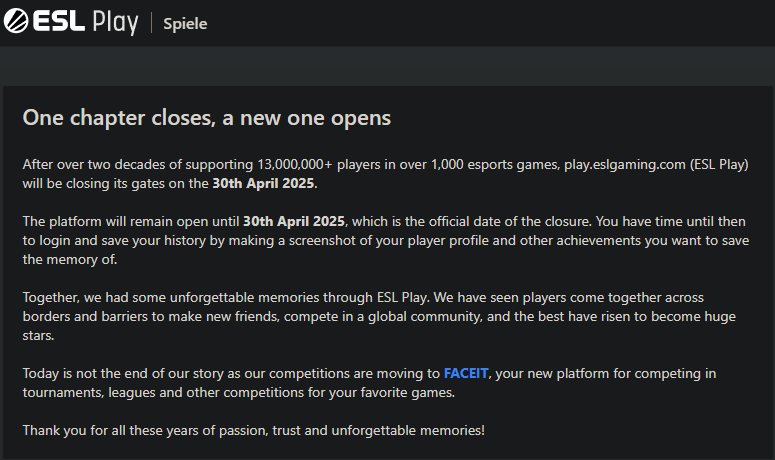Click the grey band under the header

tap(388, 66)
